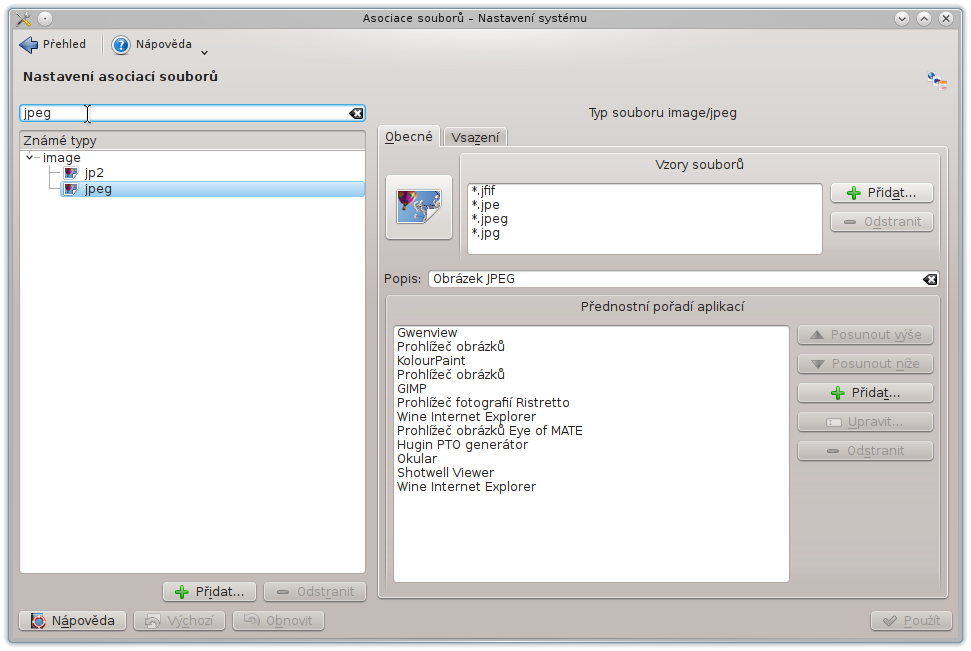Click Přidat below the known types tree
Screen dimensions: 971x651
pos(210,592)
